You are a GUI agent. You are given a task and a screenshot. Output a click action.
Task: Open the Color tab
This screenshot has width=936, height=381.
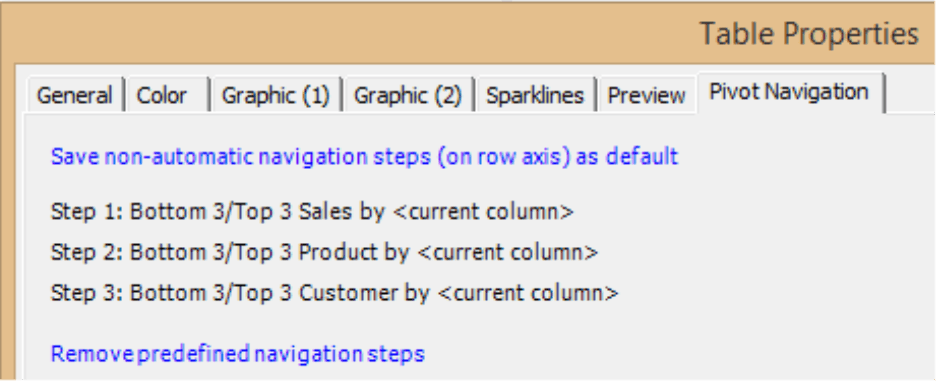pyautogui.click(x=168, y=95)
